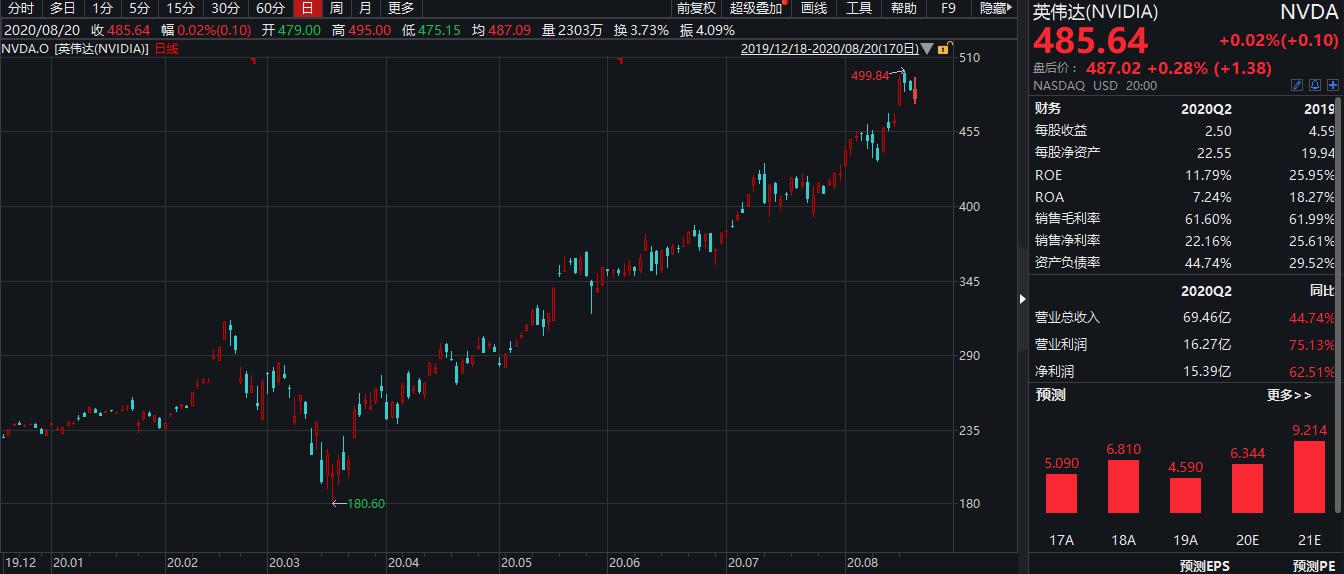The width and height of the screenshot is (1344, 574).
Task: Click the red 日线 chart label
Action: pos(165,48)
